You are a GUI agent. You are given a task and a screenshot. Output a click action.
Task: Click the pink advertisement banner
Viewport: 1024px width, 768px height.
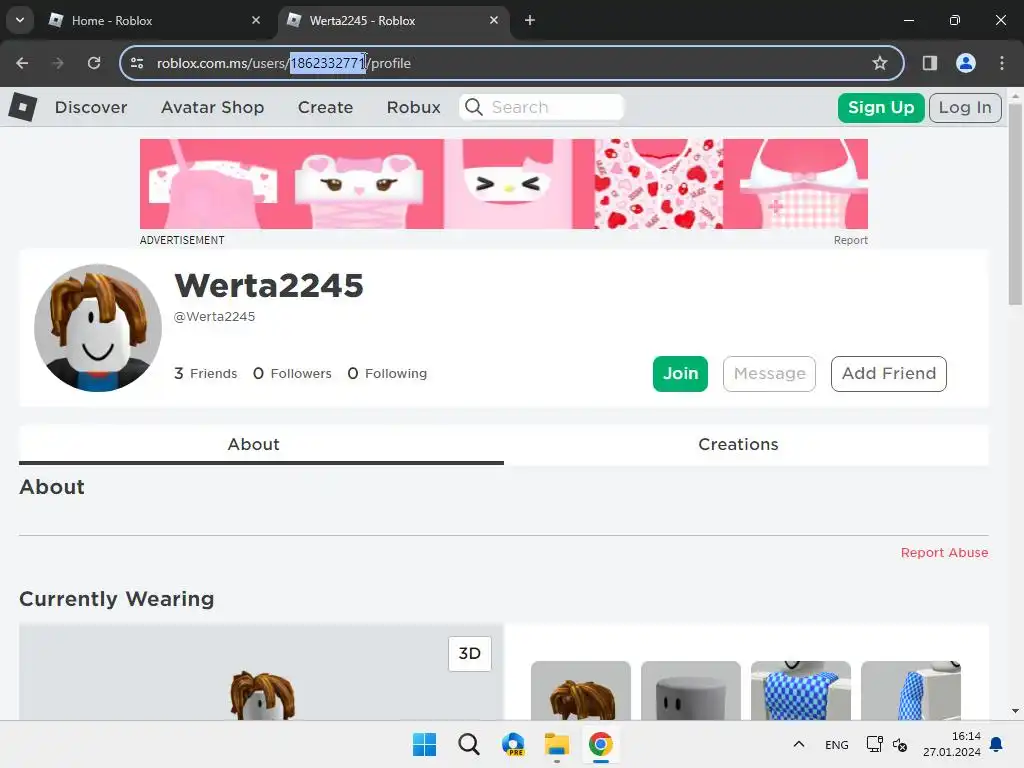pyautogui.click(x=504, y=184)
